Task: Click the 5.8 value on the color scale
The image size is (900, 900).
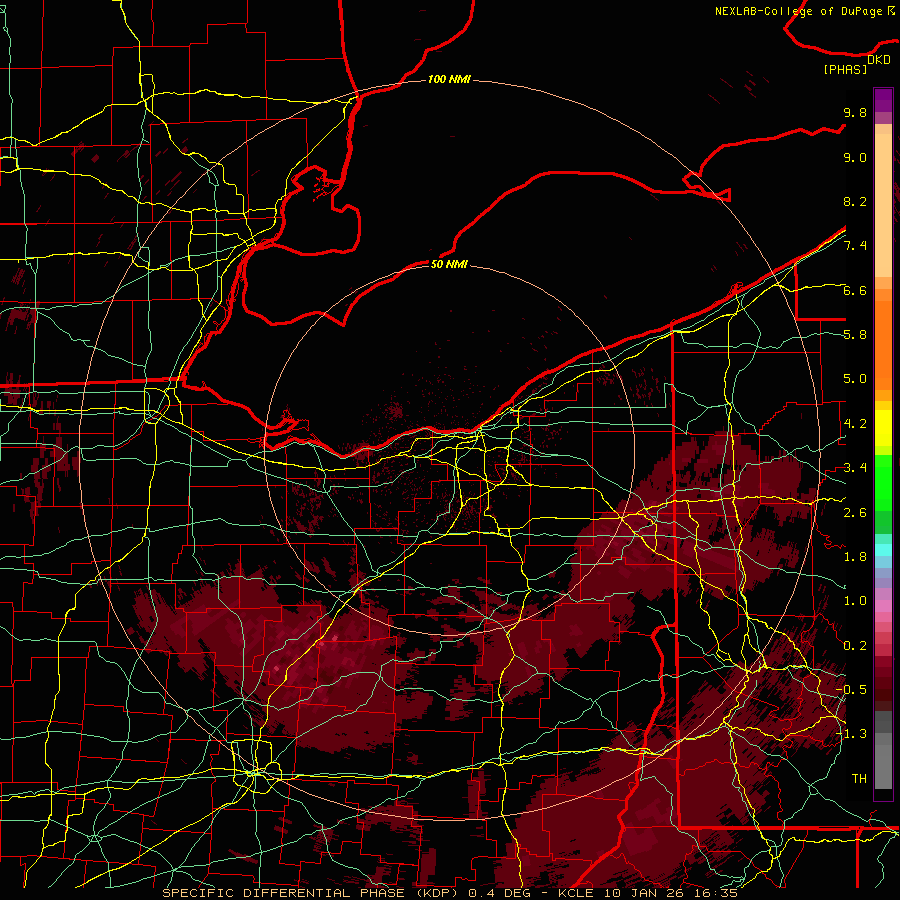Action: pyautogui.click(x=855, y=335)
